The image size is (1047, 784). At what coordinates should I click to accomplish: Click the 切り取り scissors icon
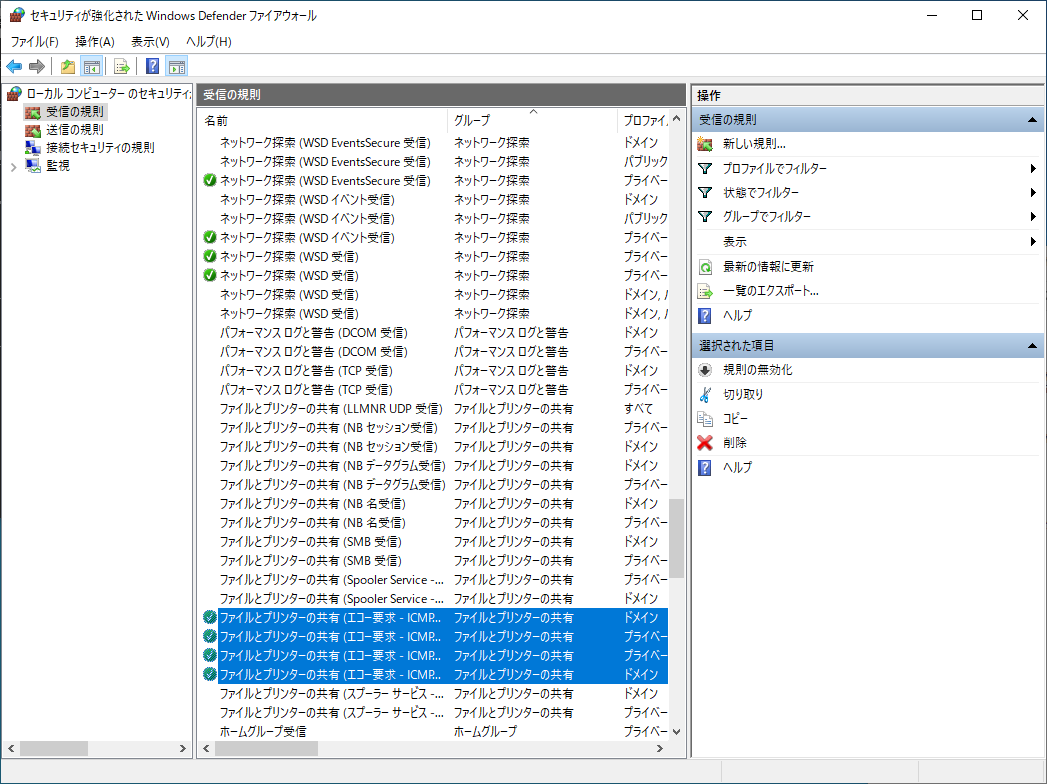tap(704, 395)
